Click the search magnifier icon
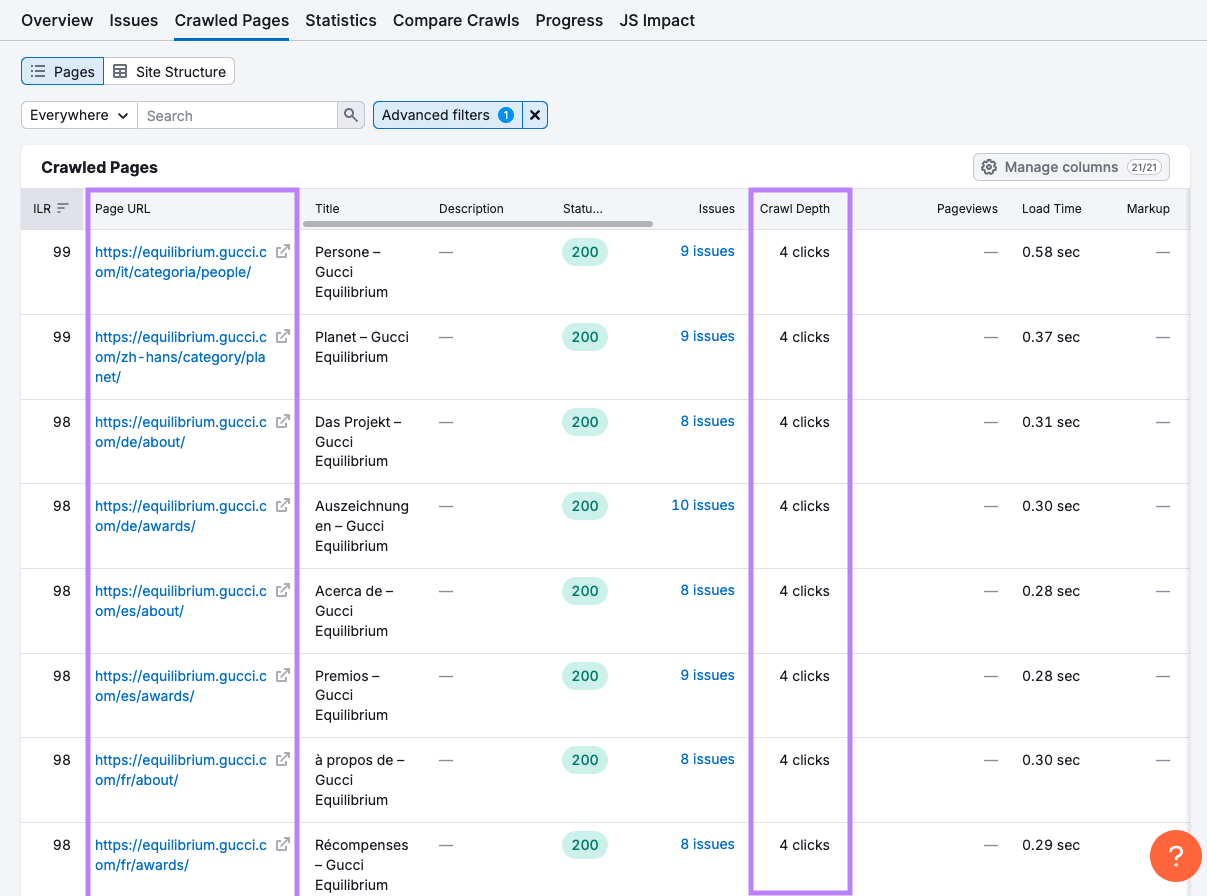 click(351, 115)
